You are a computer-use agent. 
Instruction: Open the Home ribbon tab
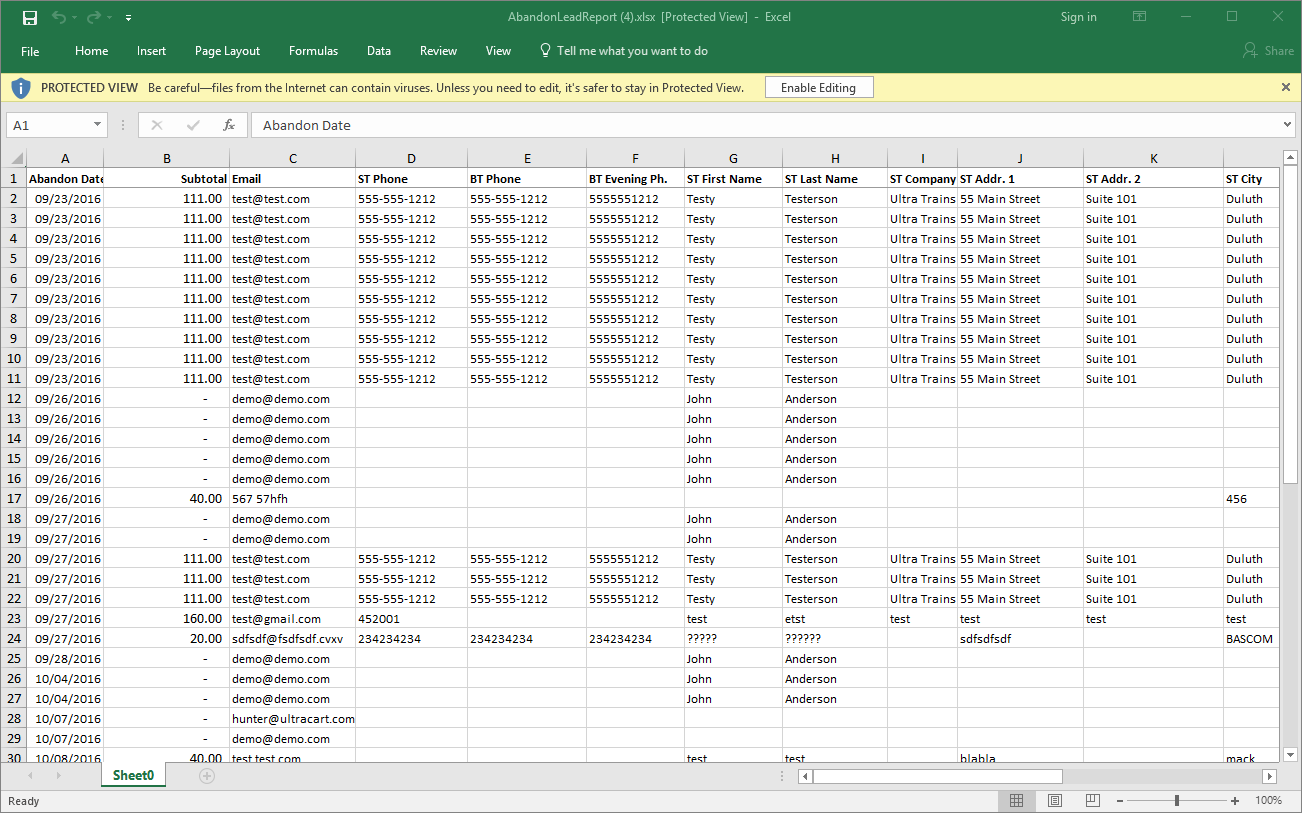[x=91, y=51]
